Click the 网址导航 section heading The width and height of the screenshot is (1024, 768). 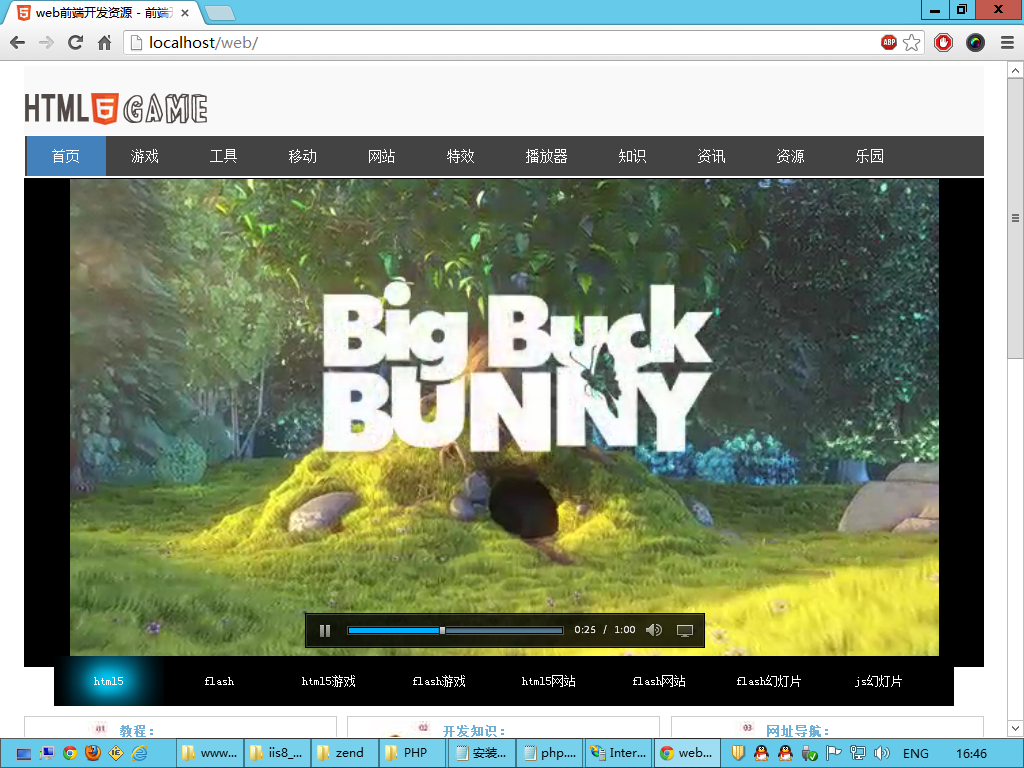coord(797,731)
